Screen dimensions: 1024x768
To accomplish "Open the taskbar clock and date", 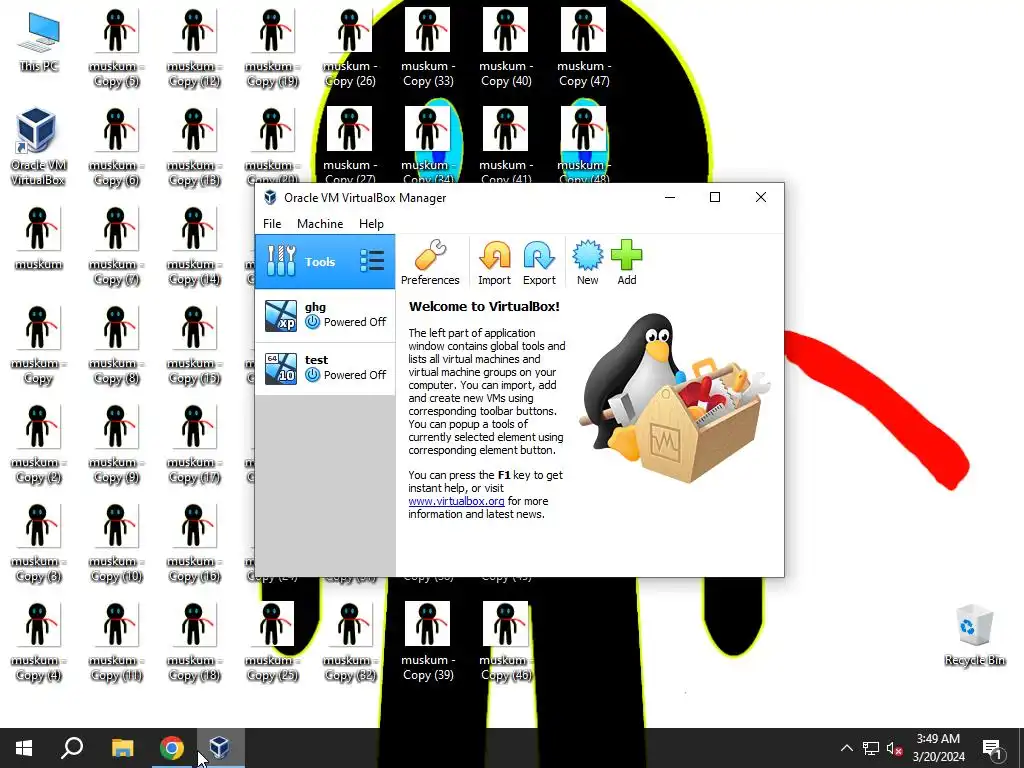I will pos(938,748).
